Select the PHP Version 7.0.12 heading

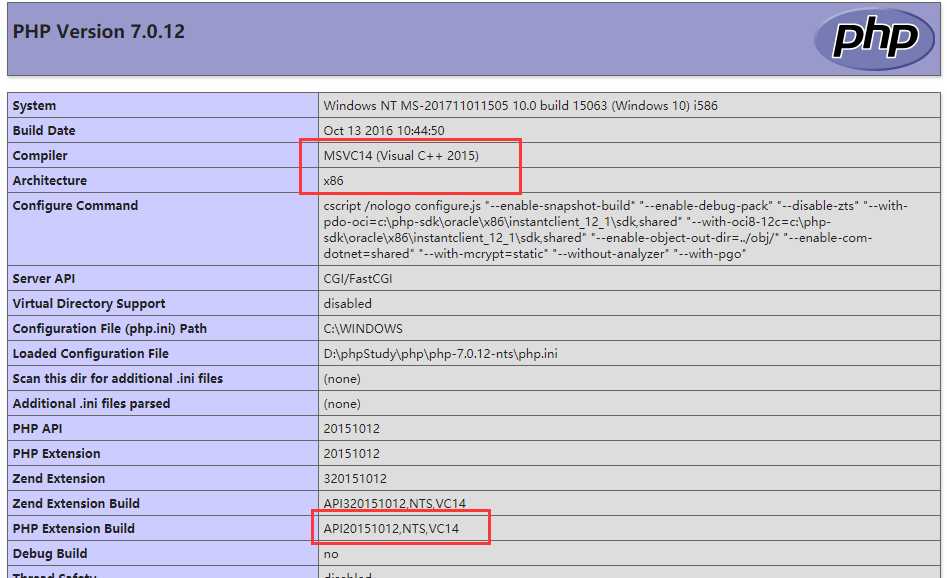(98, 31)
